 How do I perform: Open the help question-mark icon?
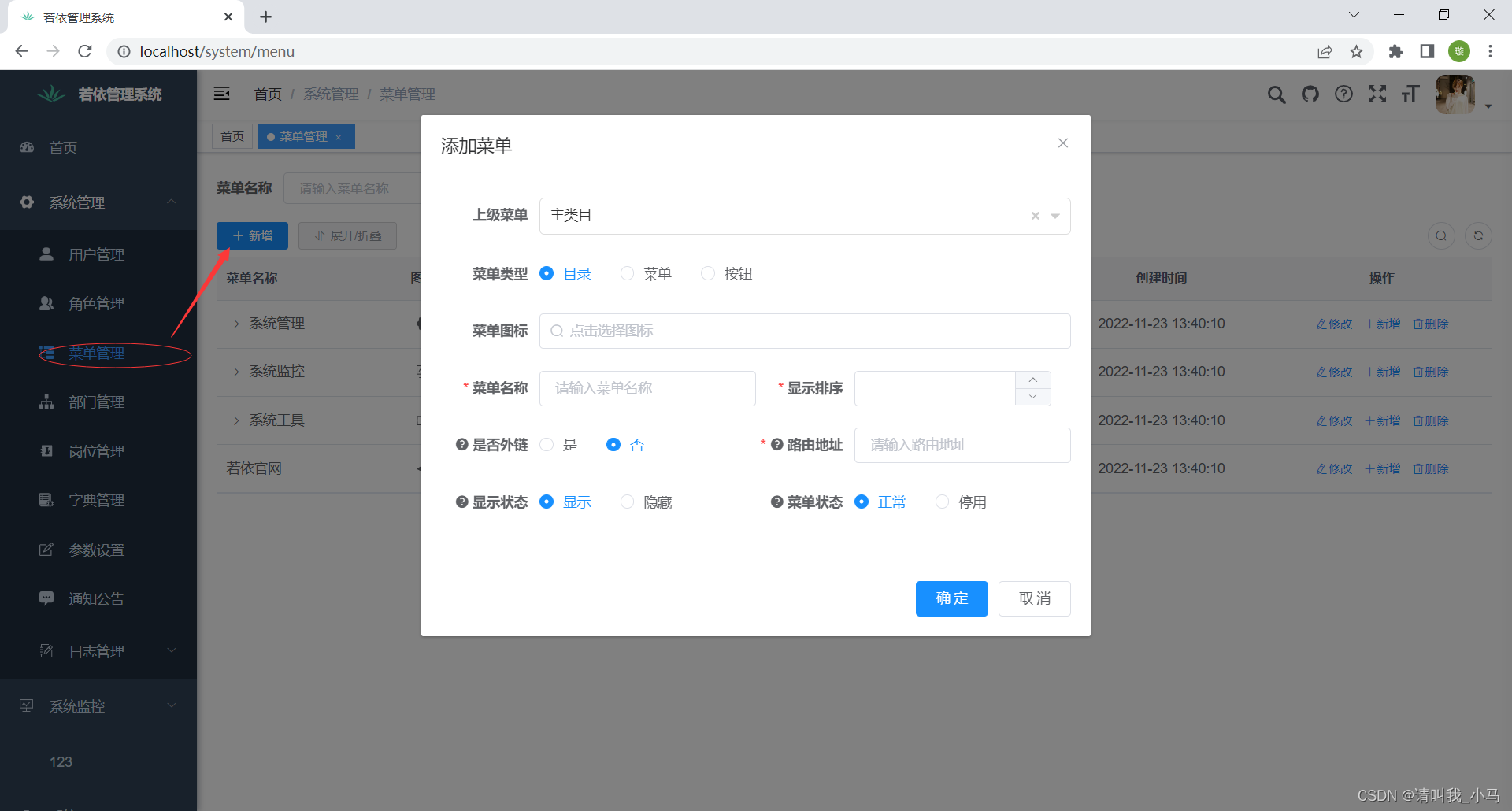pos(1343,94)
